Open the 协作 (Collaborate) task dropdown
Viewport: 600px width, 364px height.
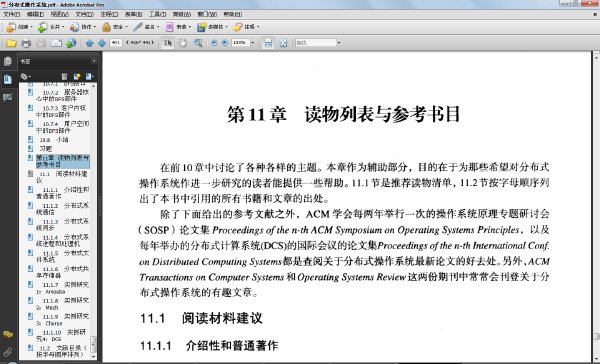83,27
